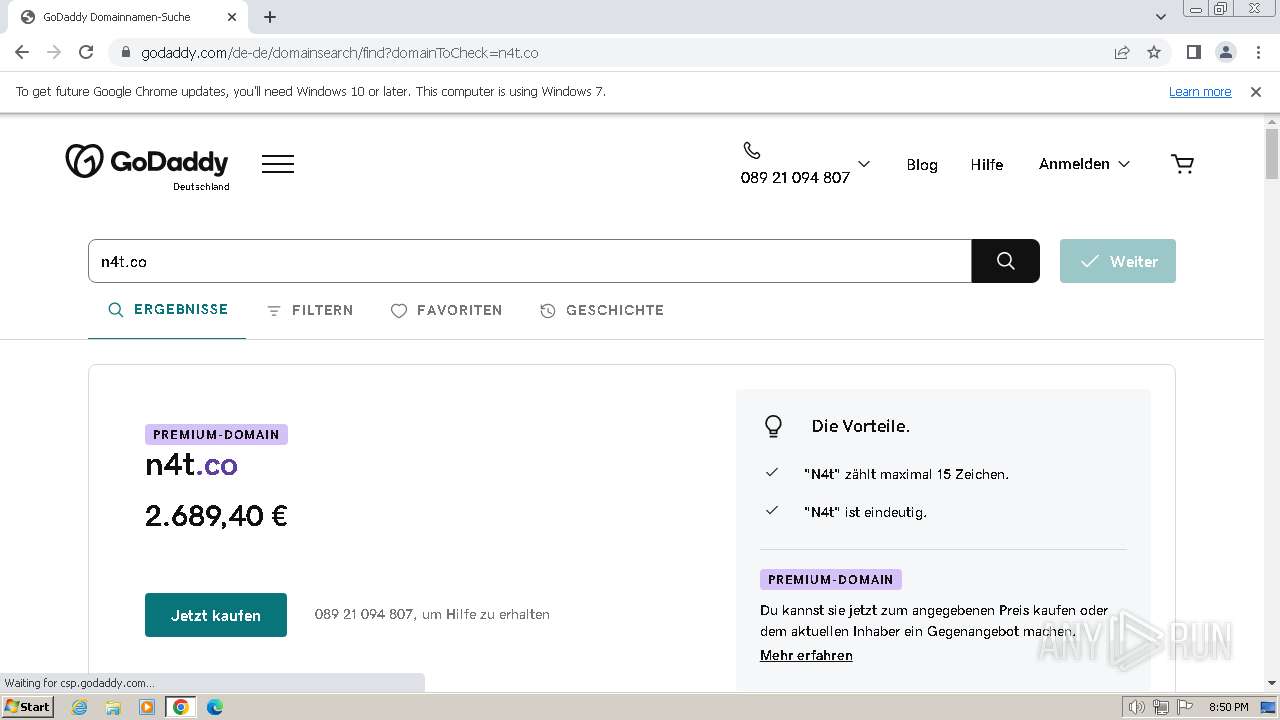
Task: Open Microsoft Edge from taskbar
Action: 215,707
